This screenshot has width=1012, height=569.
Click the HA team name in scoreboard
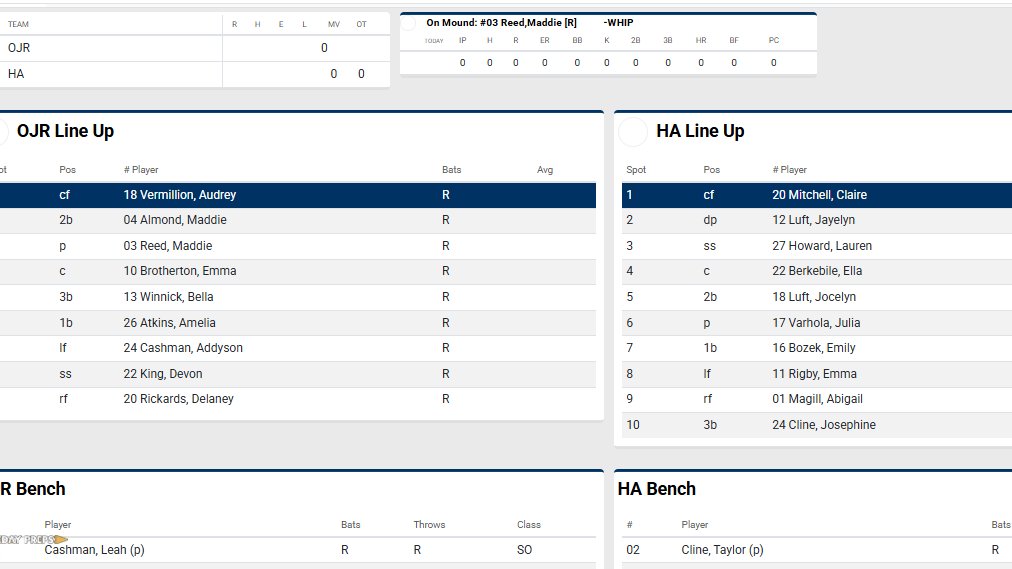[x=16, y=74]
